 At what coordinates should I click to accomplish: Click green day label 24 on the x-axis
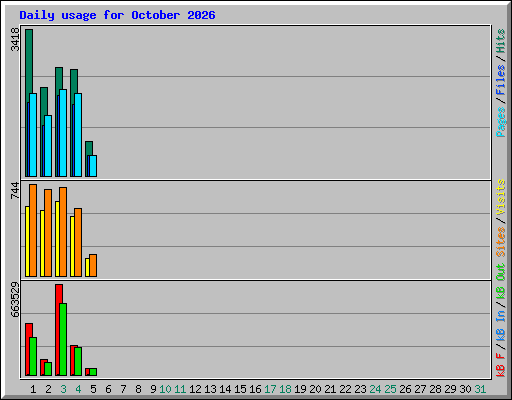(375, 389)
